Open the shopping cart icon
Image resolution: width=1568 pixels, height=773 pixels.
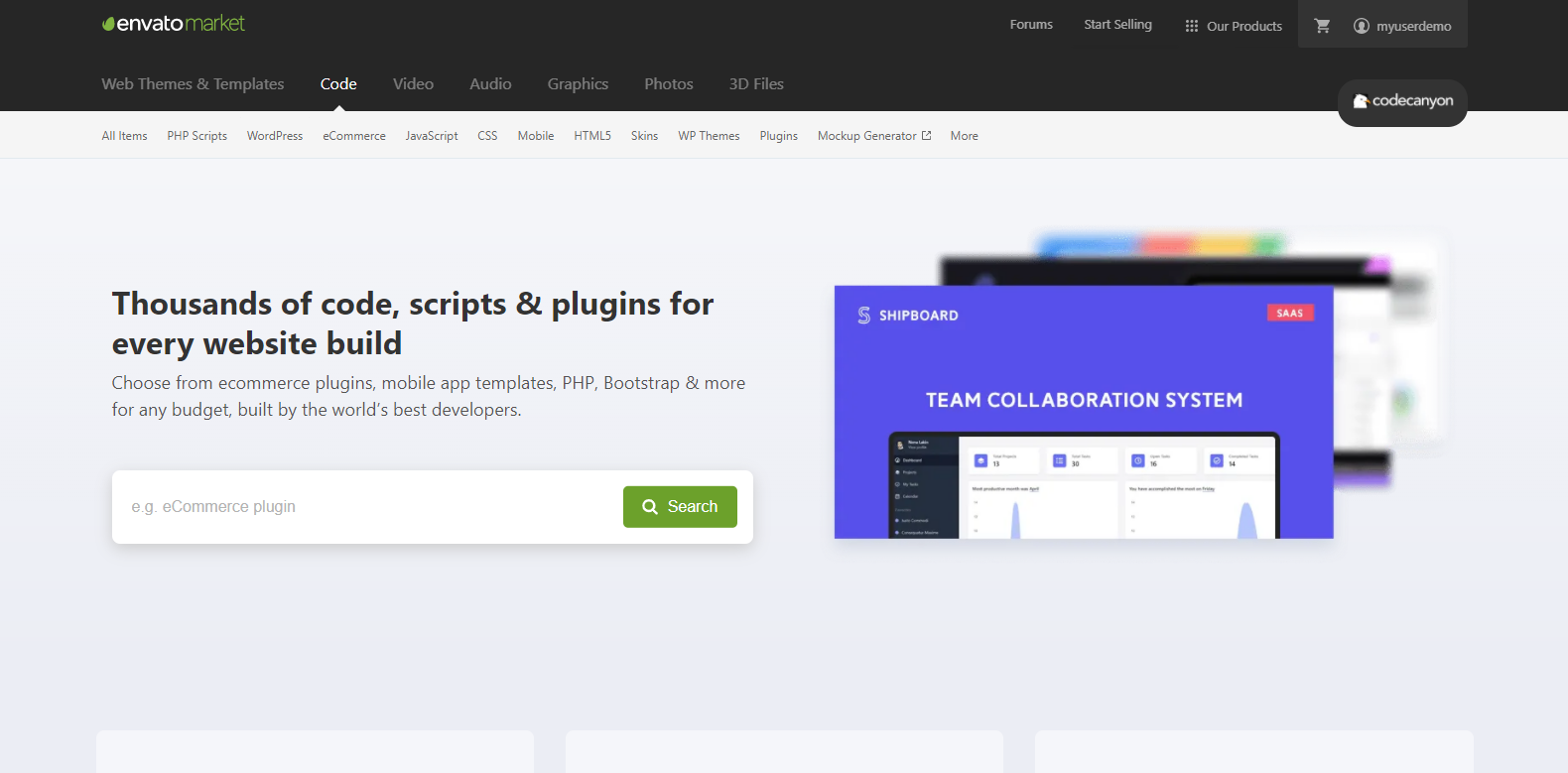1322,26
